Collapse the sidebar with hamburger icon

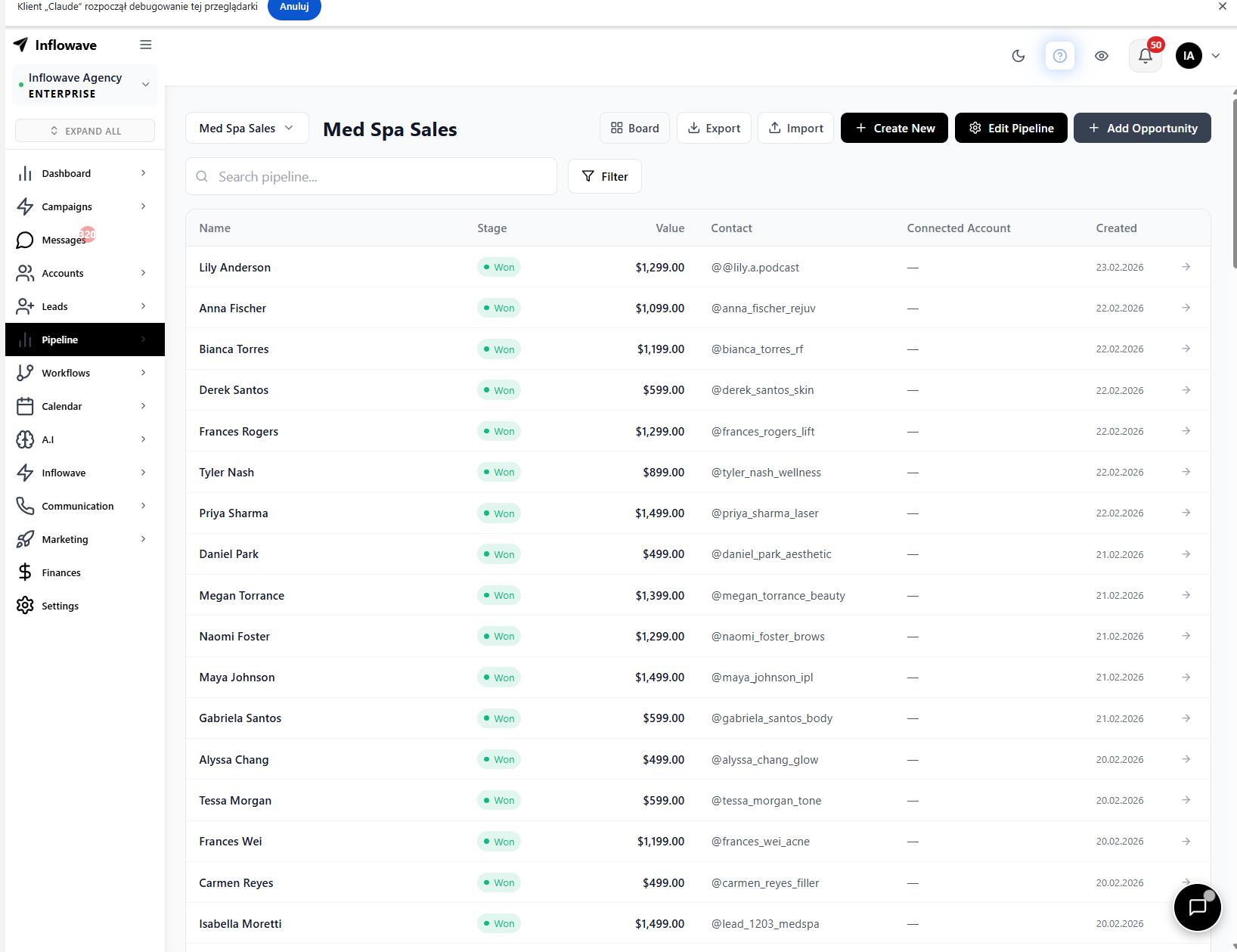pyautogui.click(x=146, y=45)
